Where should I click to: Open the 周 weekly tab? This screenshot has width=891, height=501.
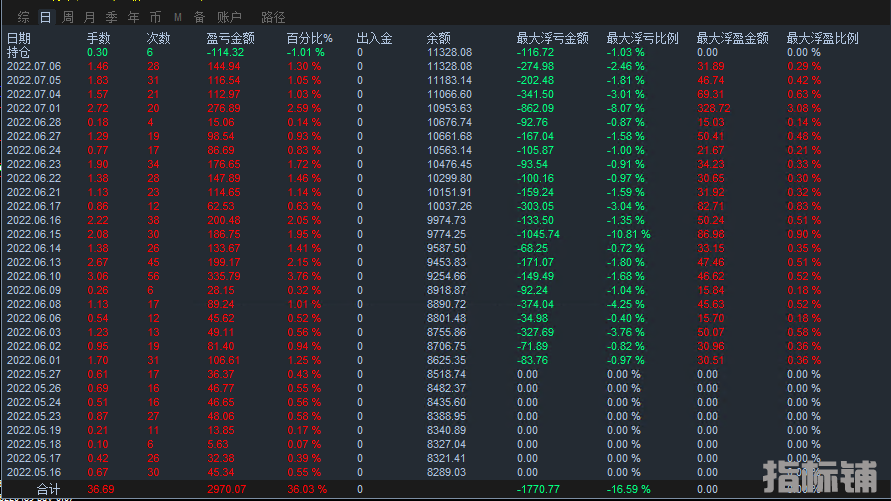coord(68,17)
